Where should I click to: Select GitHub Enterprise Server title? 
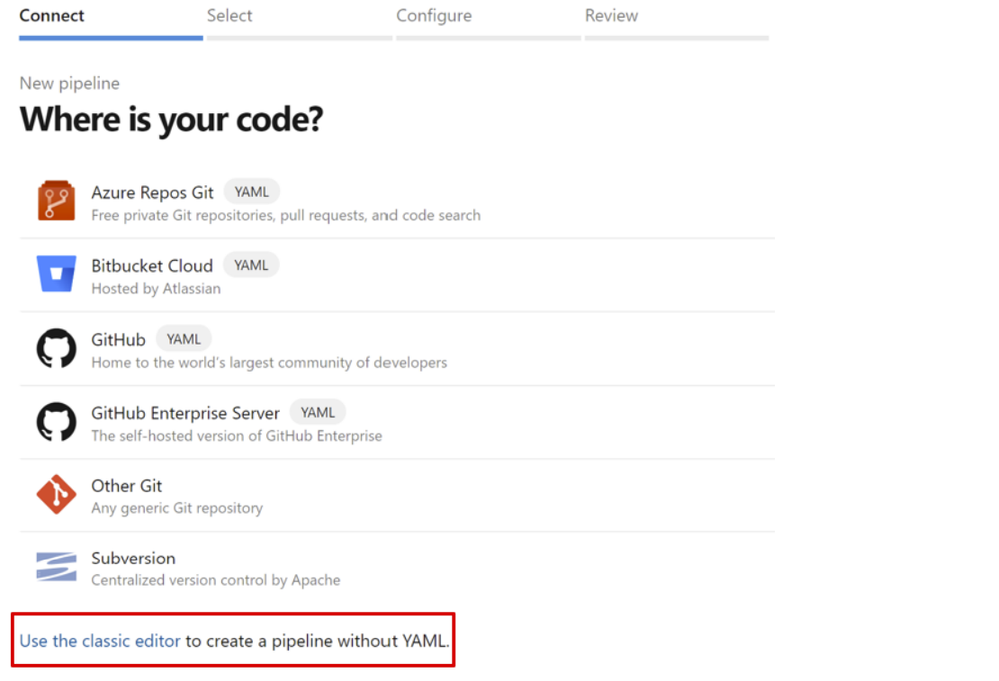[x=185, y=413]
